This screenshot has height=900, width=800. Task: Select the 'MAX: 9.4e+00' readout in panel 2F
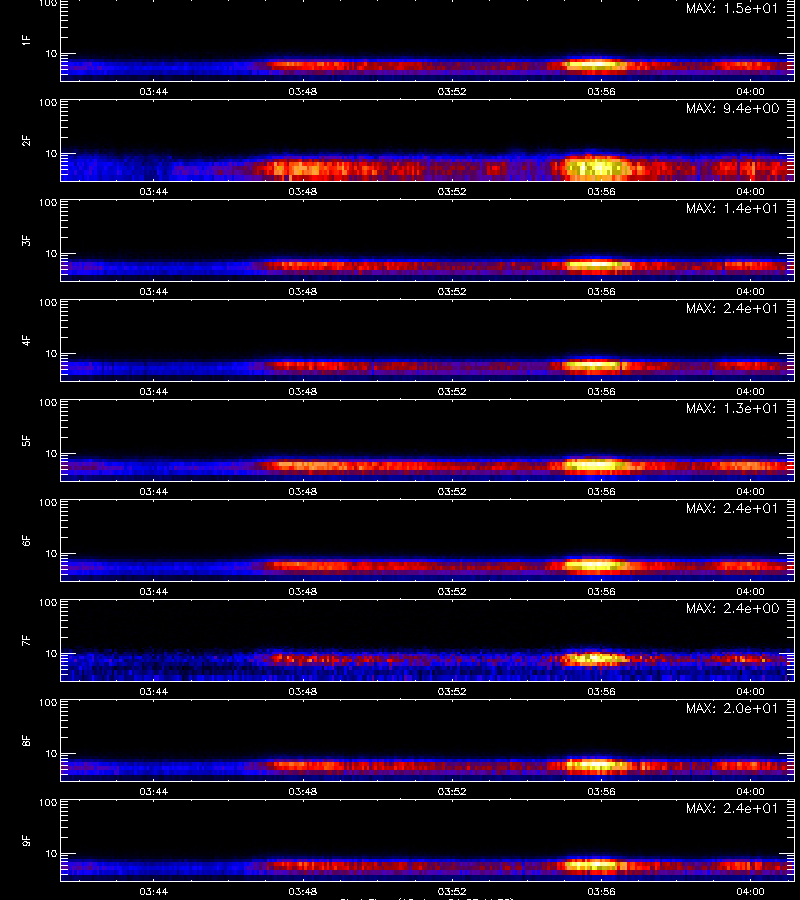tap(732, 108)
